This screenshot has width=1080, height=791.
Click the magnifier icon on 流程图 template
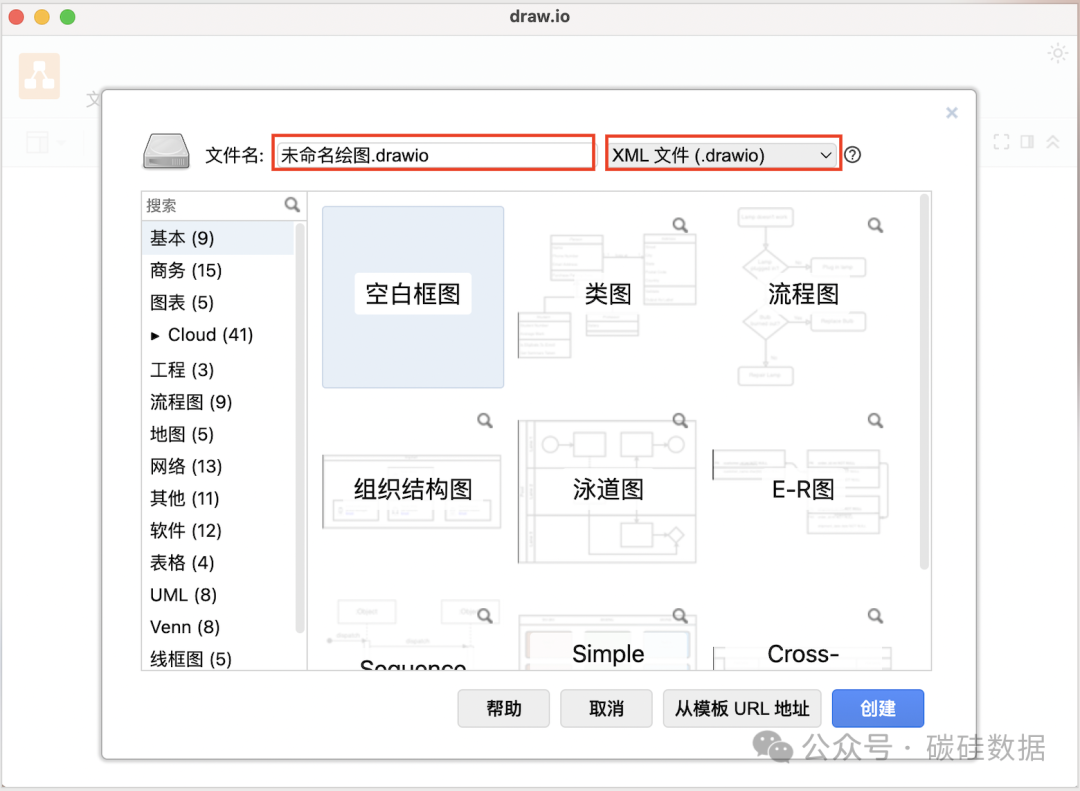coord(875,225)
